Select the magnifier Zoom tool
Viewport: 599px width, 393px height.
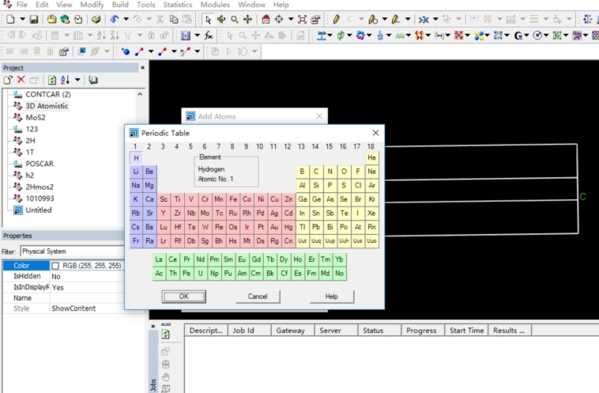pyautogui.click(x=234, y=19)
